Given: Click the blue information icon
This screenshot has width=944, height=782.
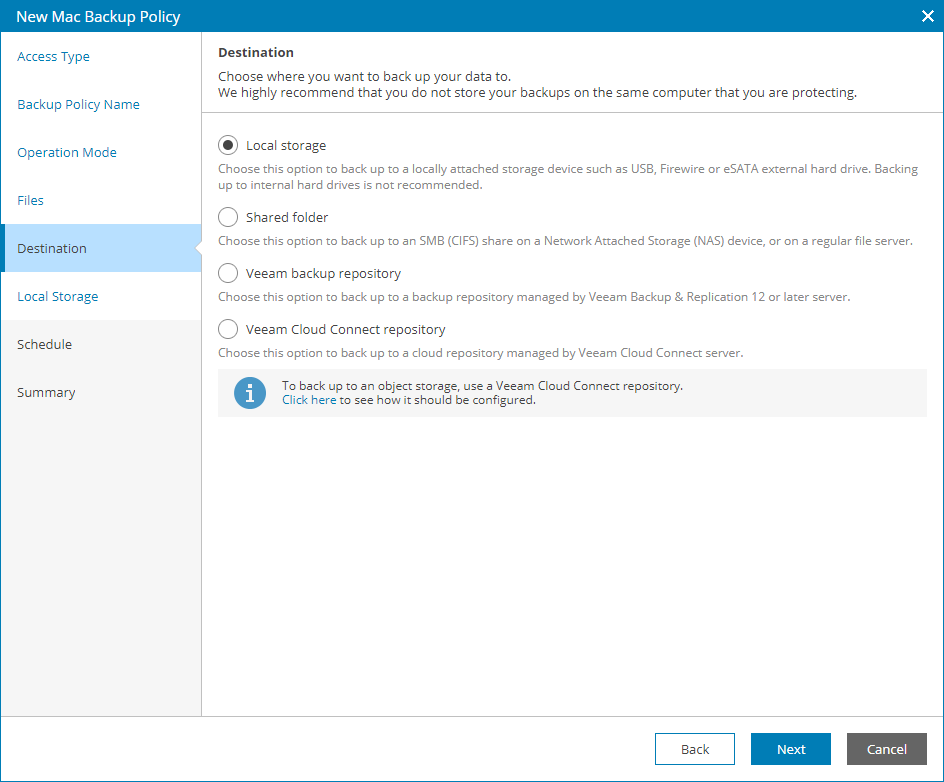Looking at the screenshot, I should tap(250, 392).
